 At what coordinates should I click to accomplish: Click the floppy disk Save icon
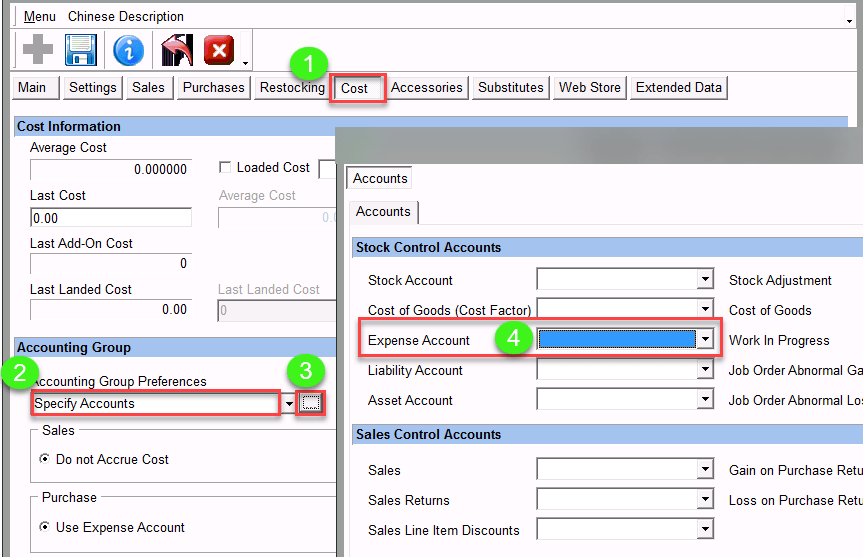(x=80, y=49)
